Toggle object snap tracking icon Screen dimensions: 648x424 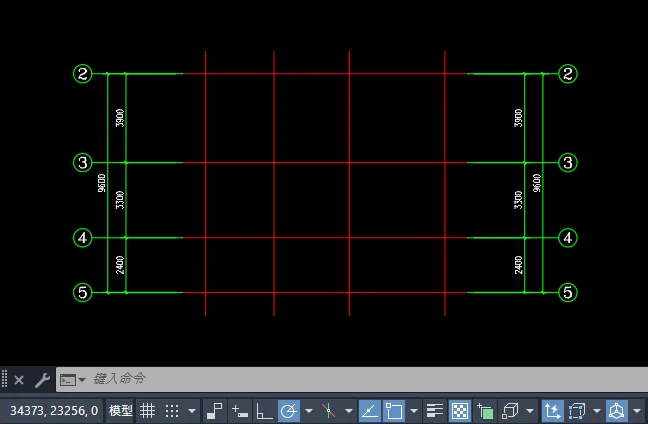point(368,410)
